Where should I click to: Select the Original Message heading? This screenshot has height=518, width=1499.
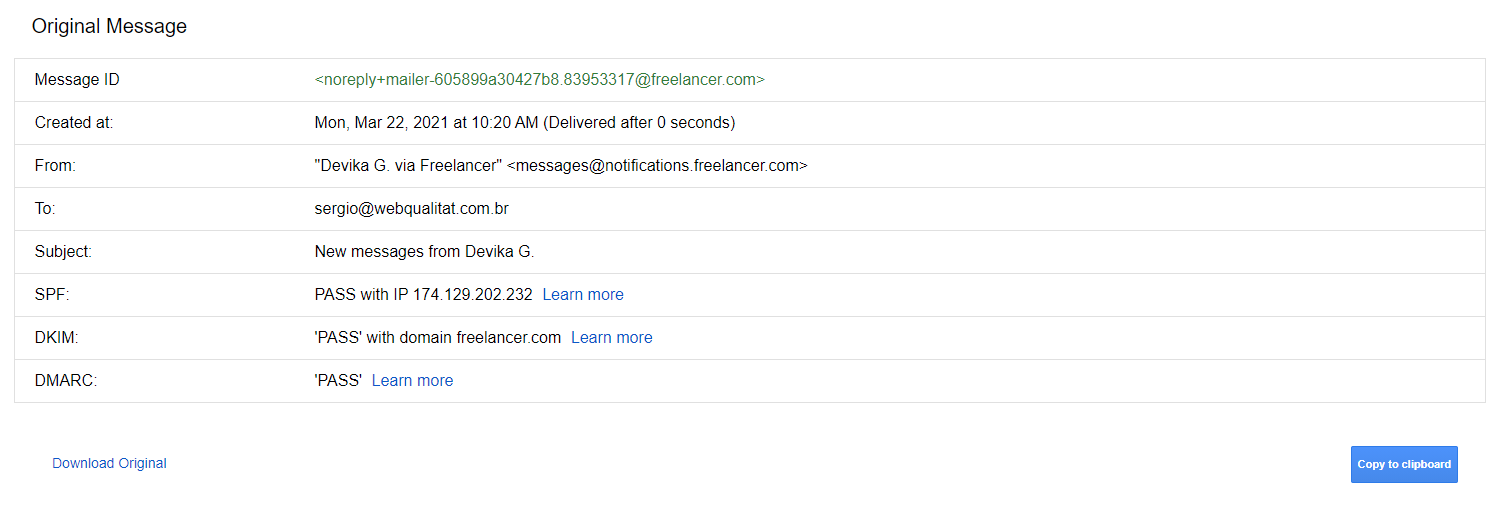(109, 27)
